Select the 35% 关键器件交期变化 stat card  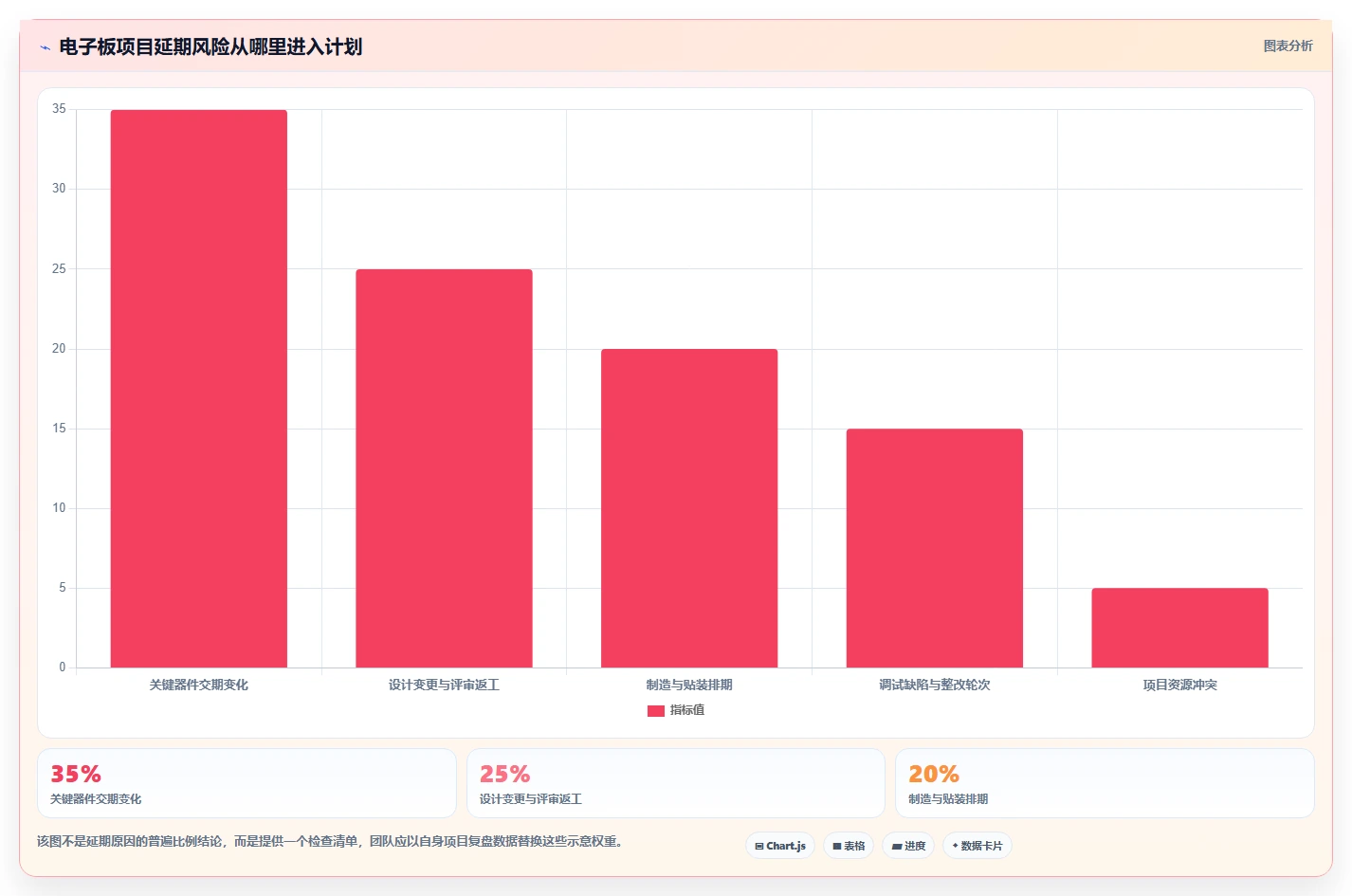pos(247,783)
